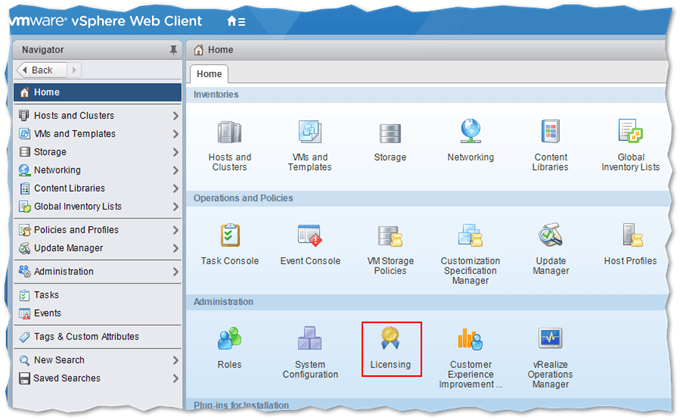Open the Host Profiles icon

coord(631,235)
